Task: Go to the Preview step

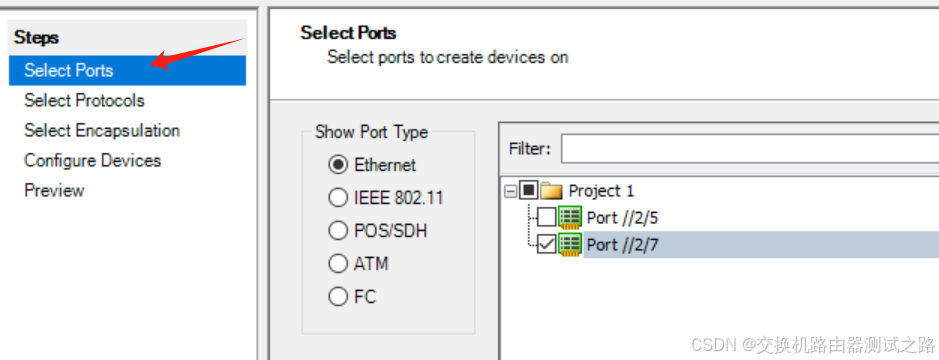Action: [x=54, y=190]
